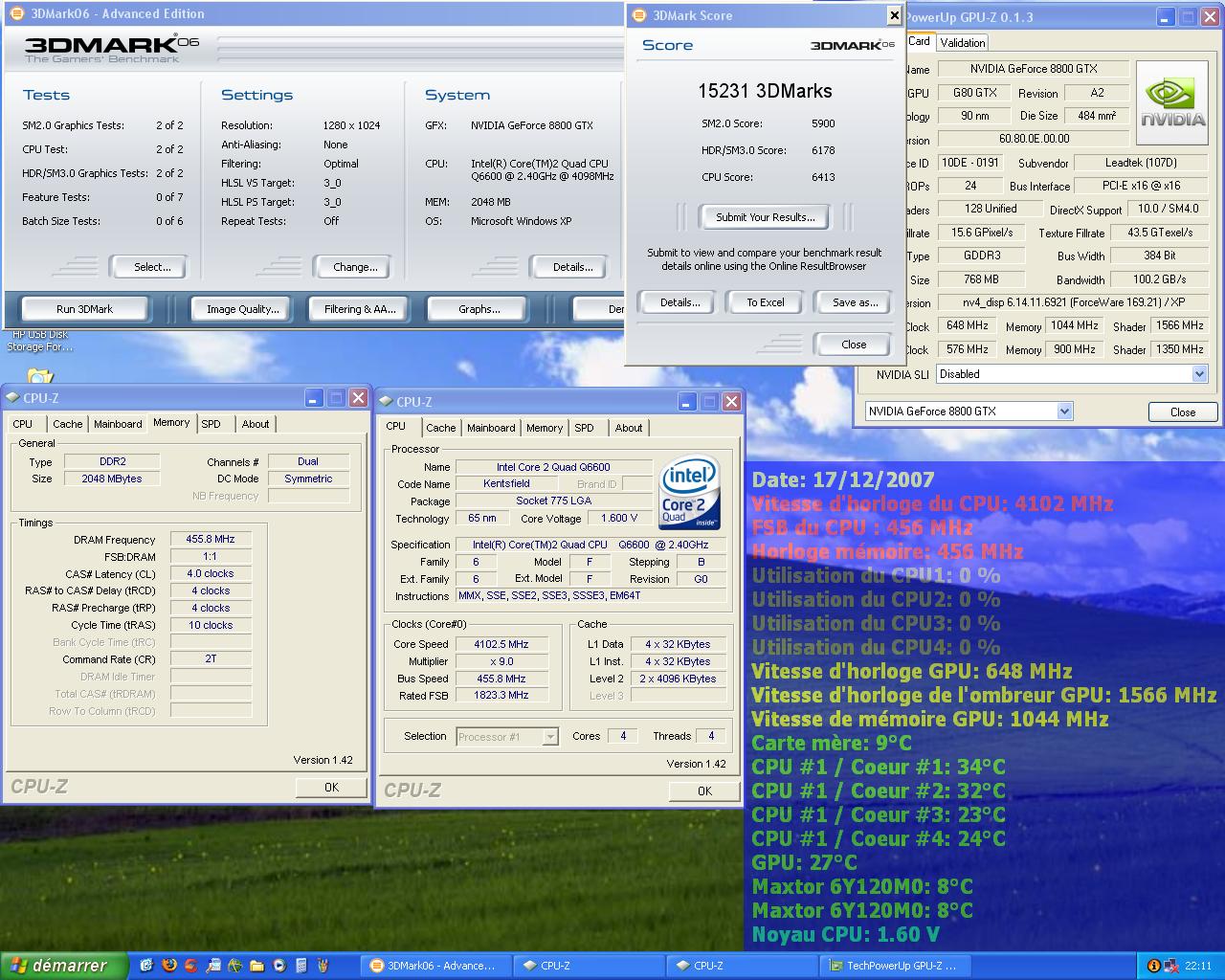1225x980 pixels.
Task: Click the Core Speed 4102.5 MHz field
Action: (x=501, y=644)
